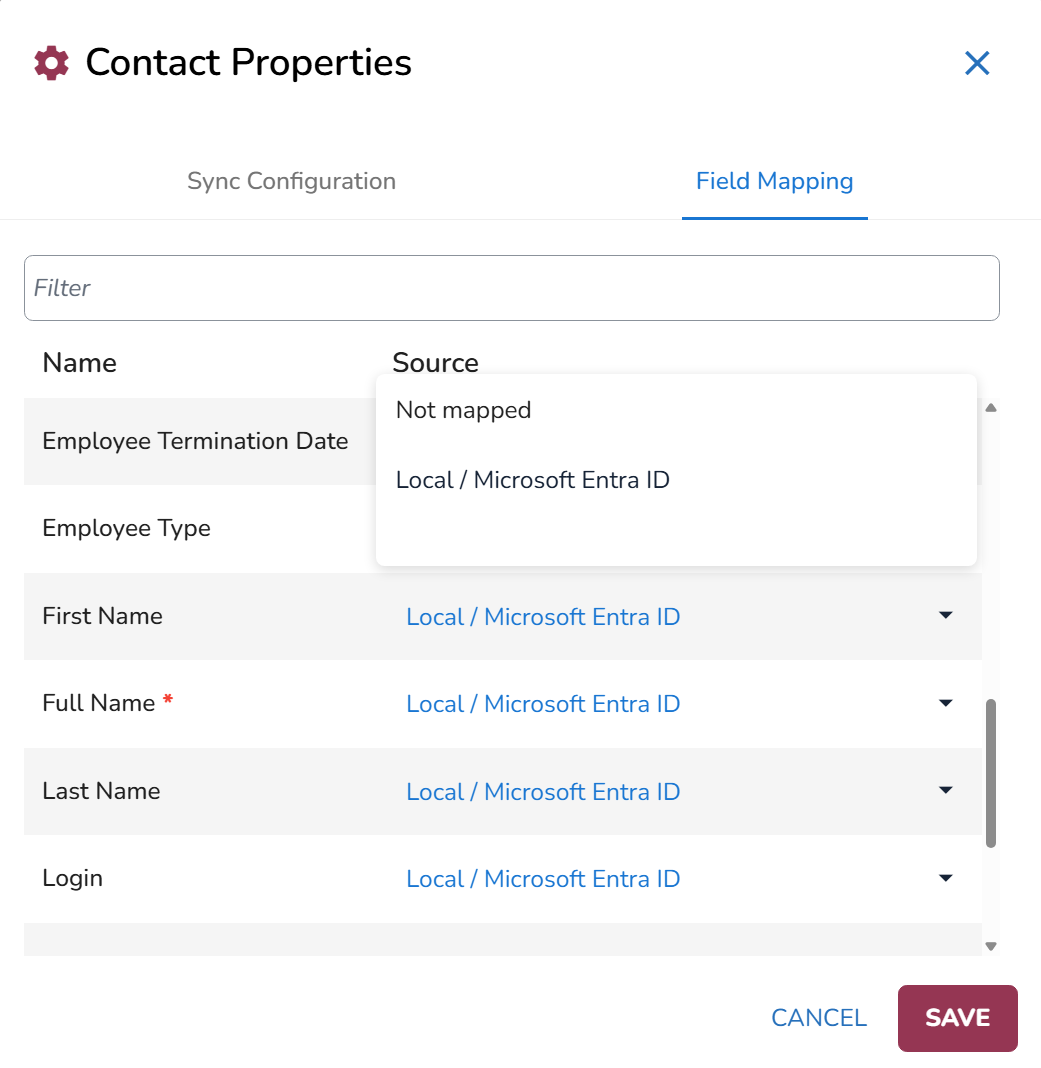This screenshot has width=1041, height=1068.
Task: Click the scroll-down arrow of the list
Action: 991,946
